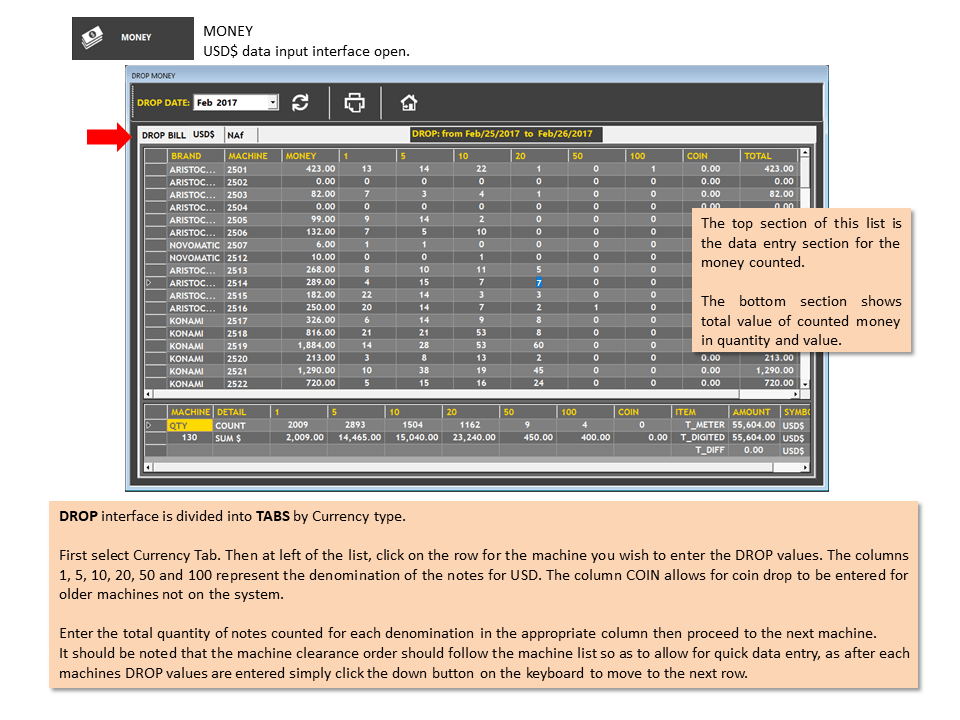960x720 pixels.
Task: Click the top grid's horizontal scrollbar right arrow
Action: click(x=795, y=394)
